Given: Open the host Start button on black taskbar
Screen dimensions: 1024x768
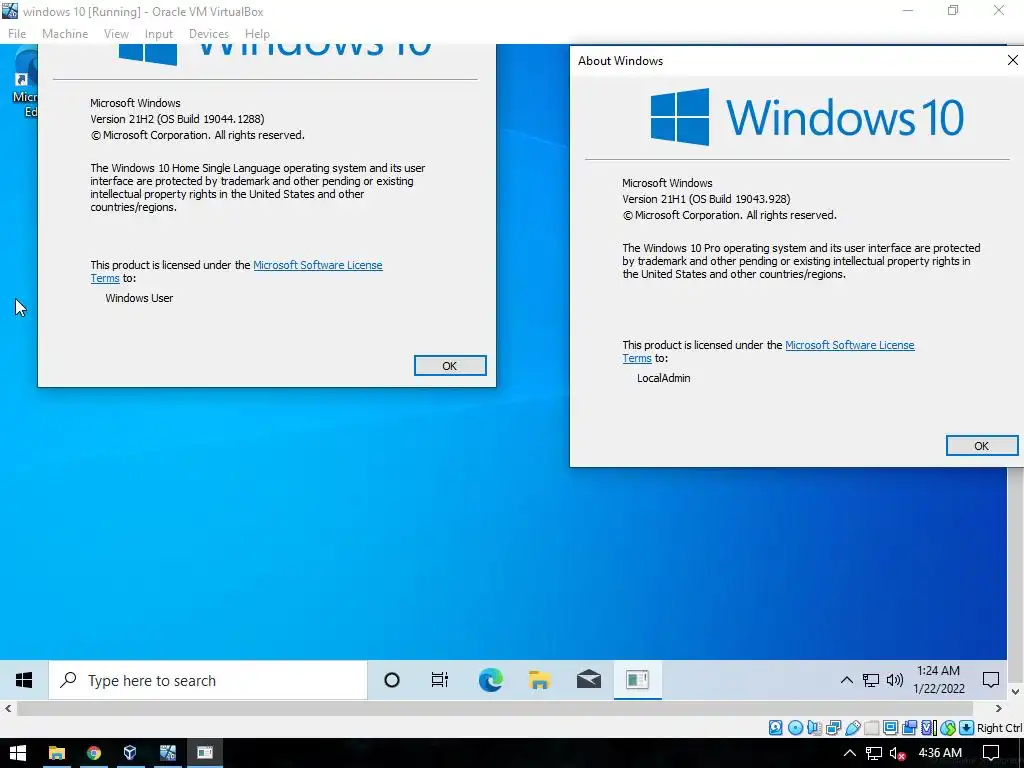Looking at the screenshot, I should pos(18,753).
